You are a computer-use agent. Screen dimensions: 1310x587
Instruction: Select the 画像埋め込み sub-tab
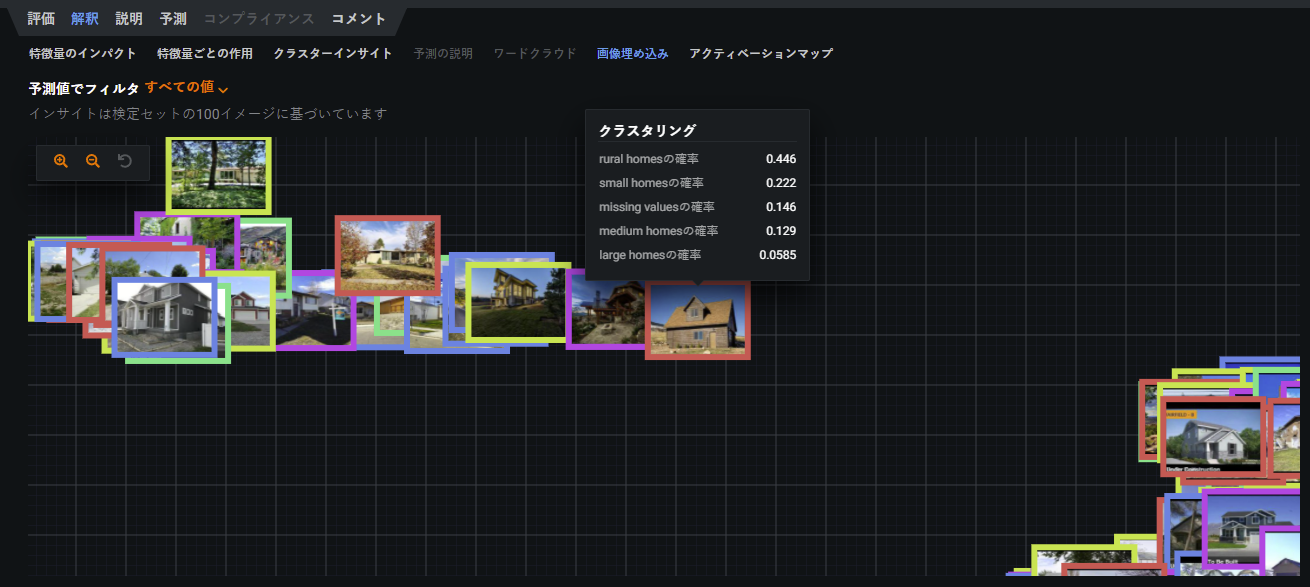click(x=633, y=53)
